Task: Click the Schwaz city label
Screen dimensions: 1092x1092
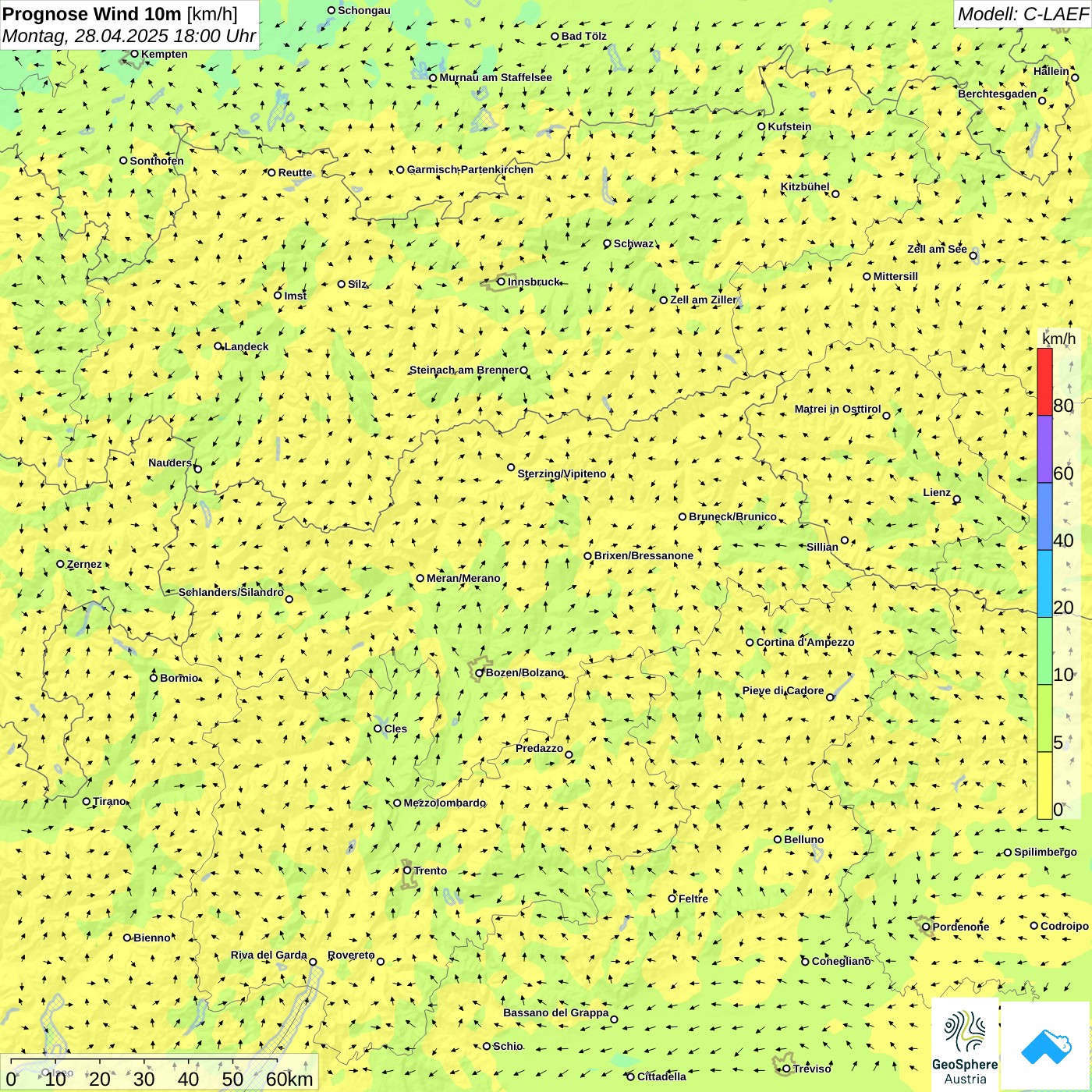Action: coord(633,243)
